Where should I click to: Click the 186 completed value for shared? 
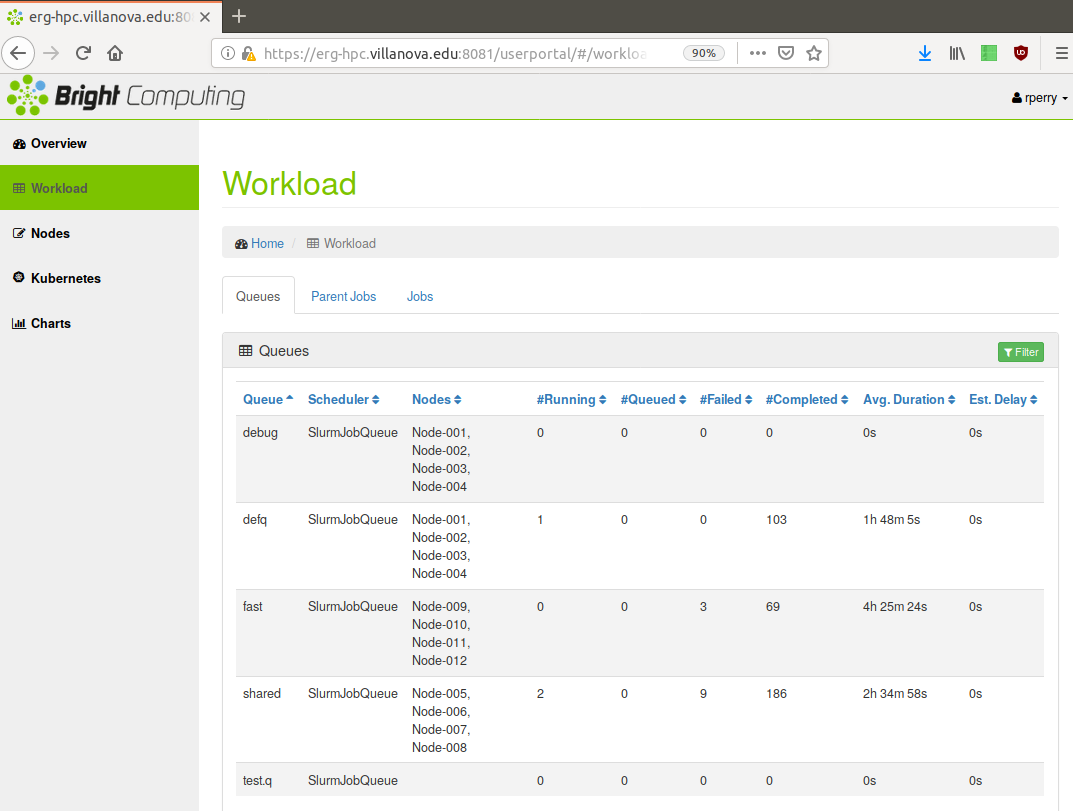[x=776, y=693]
